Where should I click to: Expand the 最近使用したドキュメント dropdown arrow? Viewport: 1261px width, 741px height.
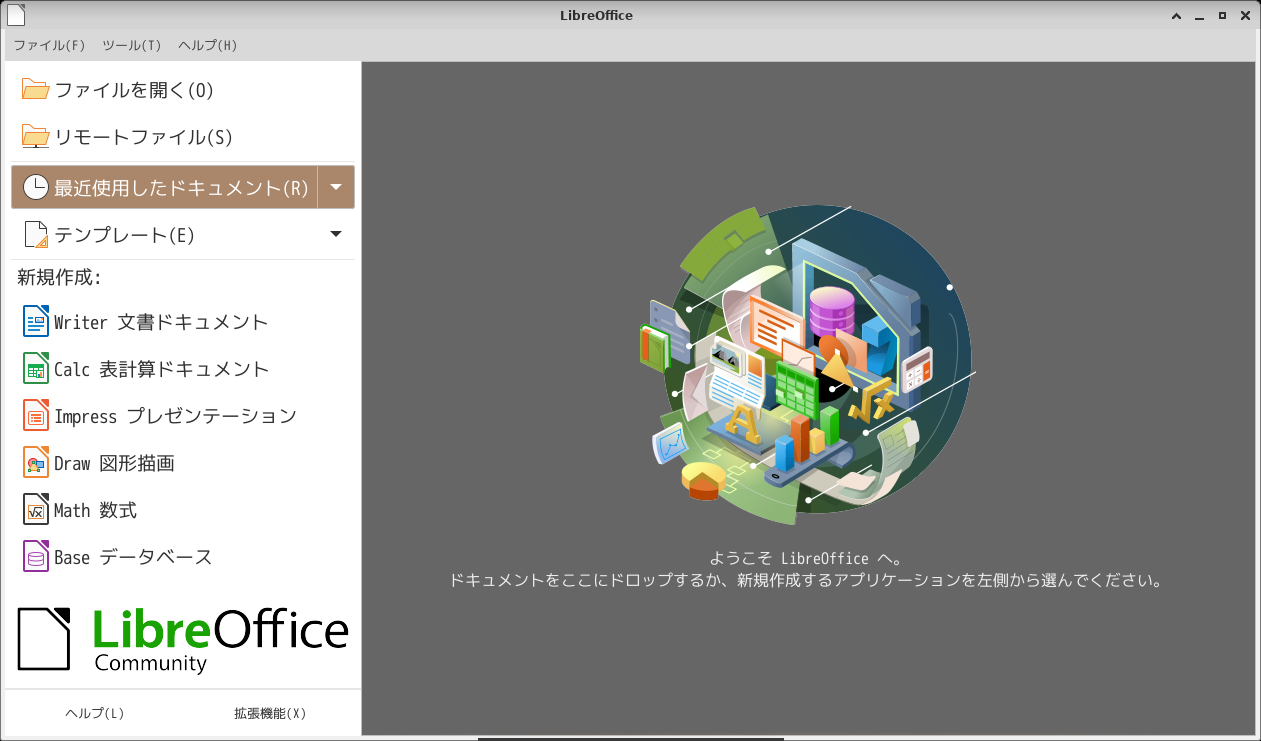pos(336,187)
